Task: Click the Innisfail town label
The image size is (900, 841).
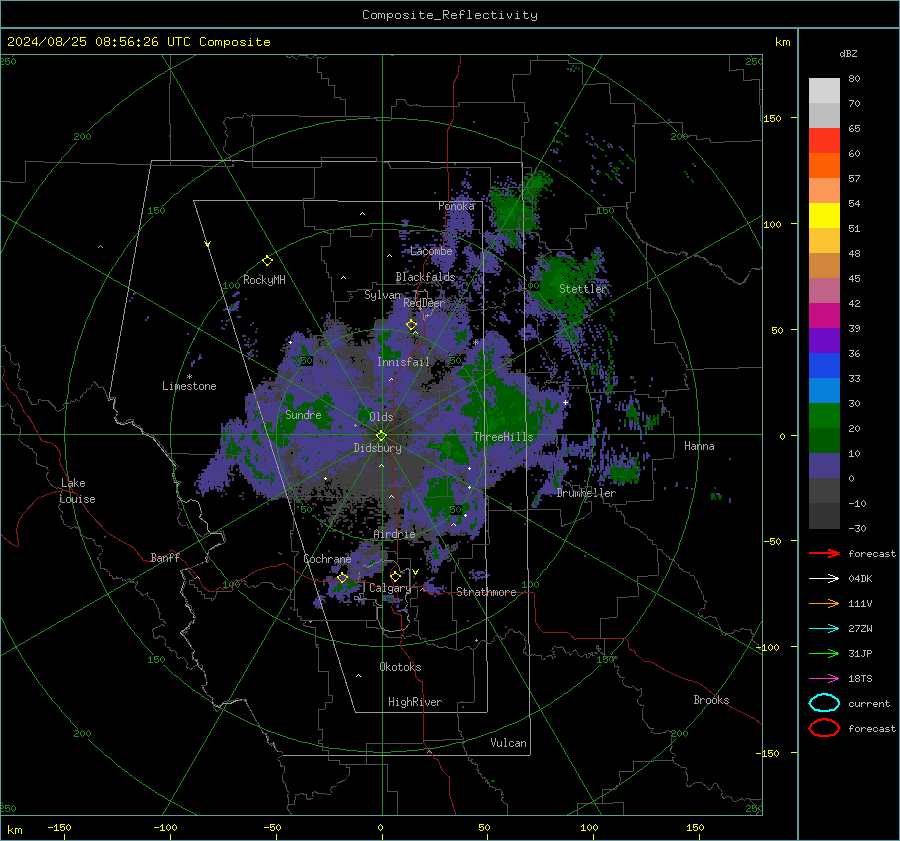Action: click(x=403, y=362)
